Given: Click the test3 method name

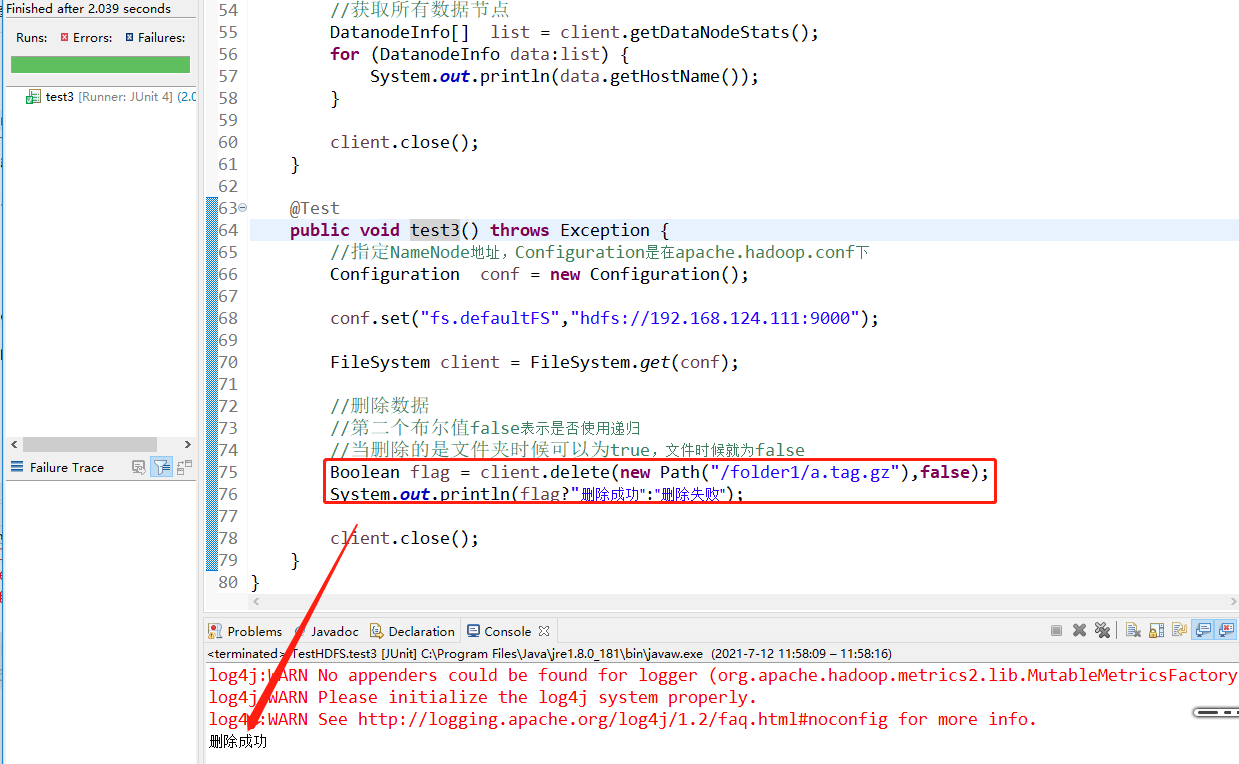Looking at the screenshot, I should pyautogui.click(x=435, y=230).
